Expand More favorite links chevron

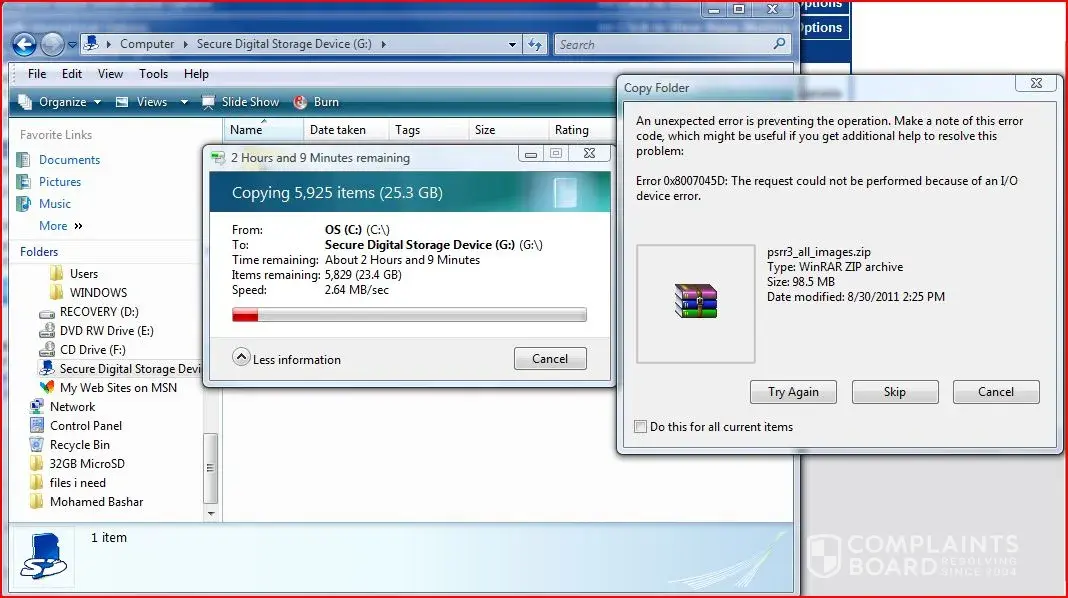coord(79,226)
